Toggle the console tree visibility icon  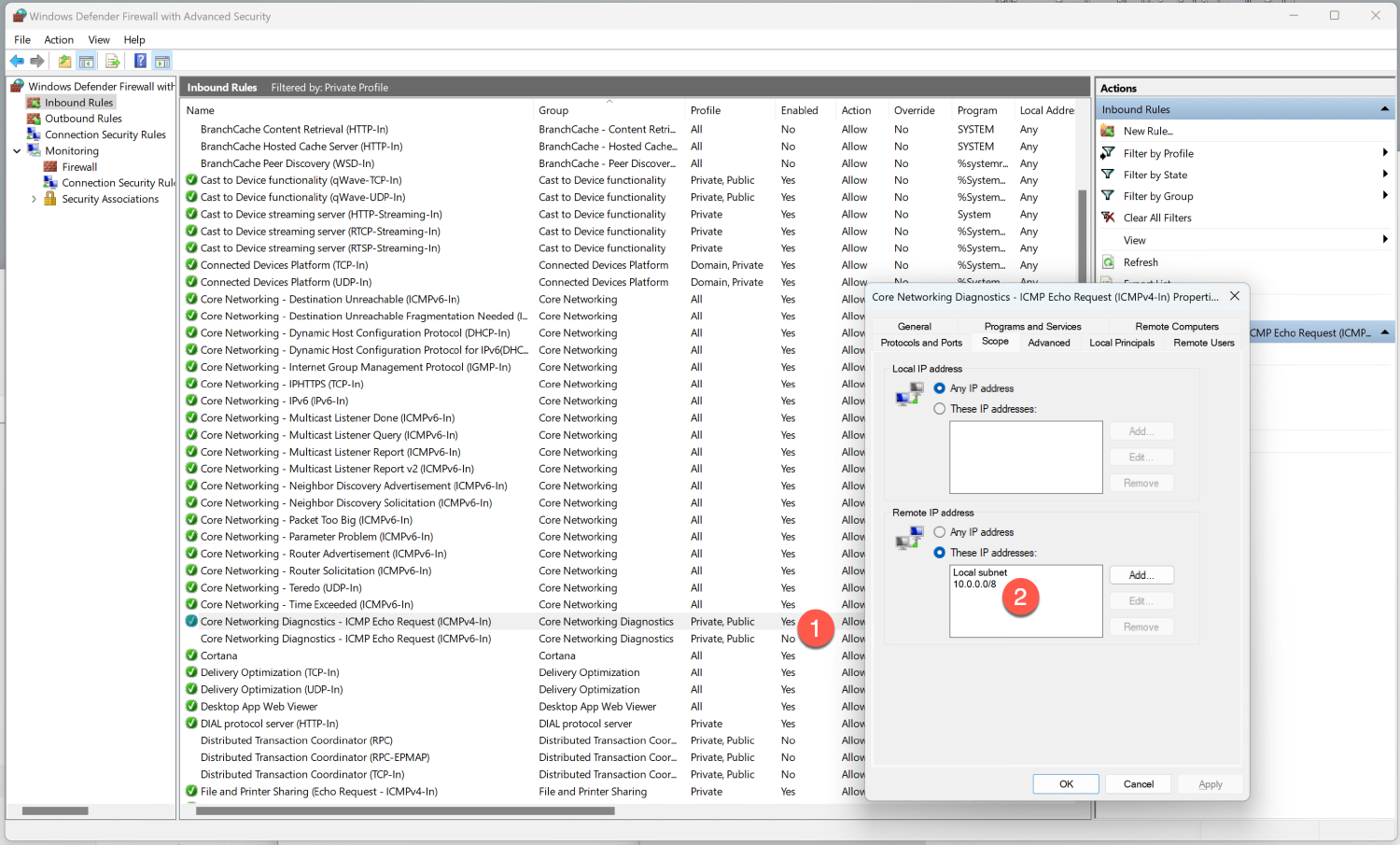click(x=86, y=61)
